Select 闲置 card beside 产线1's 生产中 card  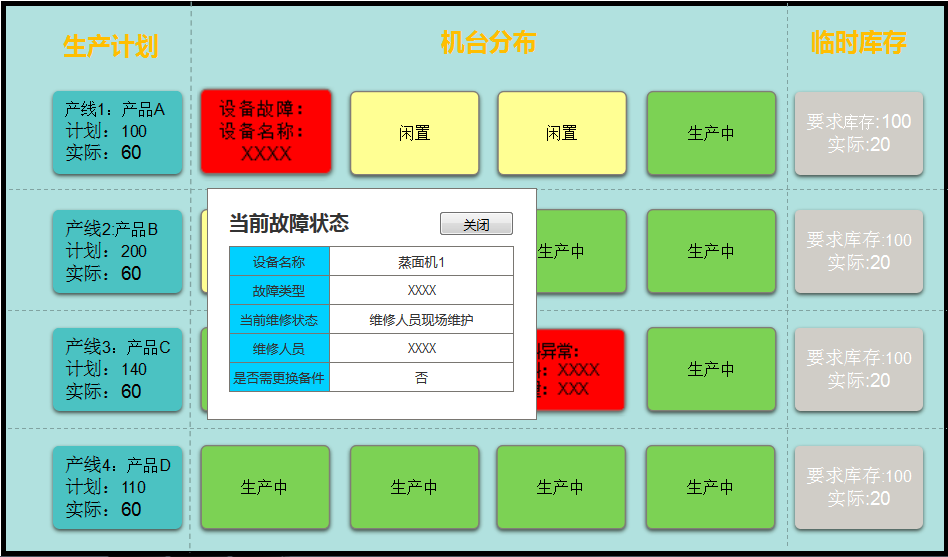pos(562,133)
